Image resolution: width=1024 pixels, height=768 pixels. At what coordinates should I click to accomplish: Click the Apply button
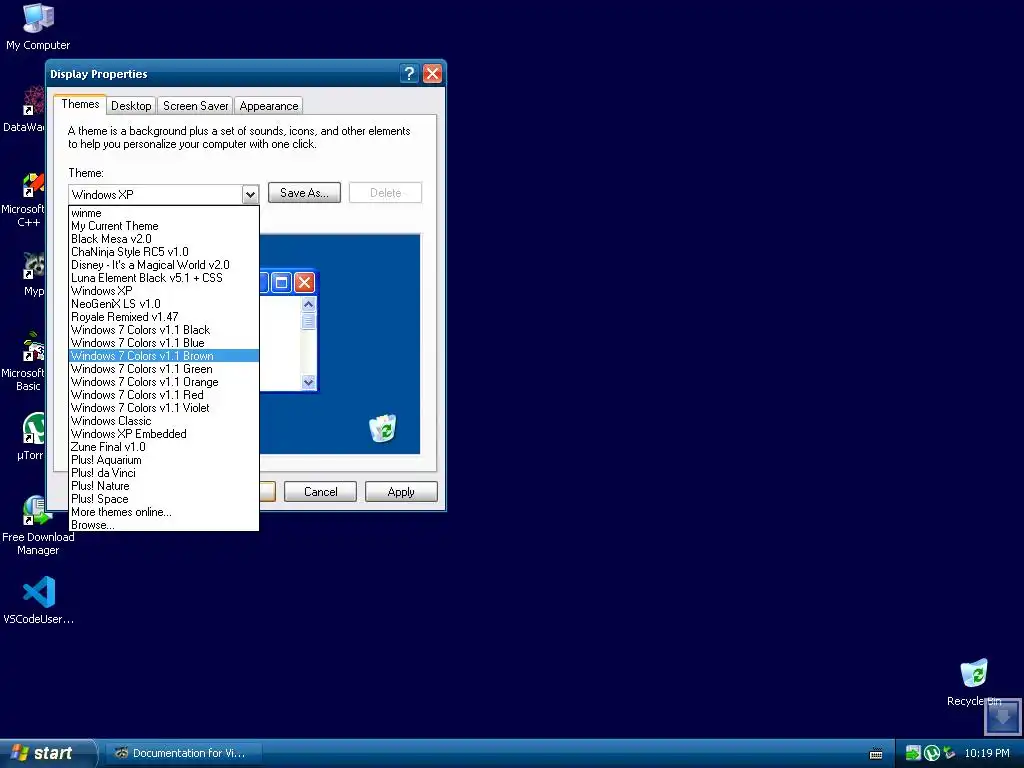click(x=401, y=492)
